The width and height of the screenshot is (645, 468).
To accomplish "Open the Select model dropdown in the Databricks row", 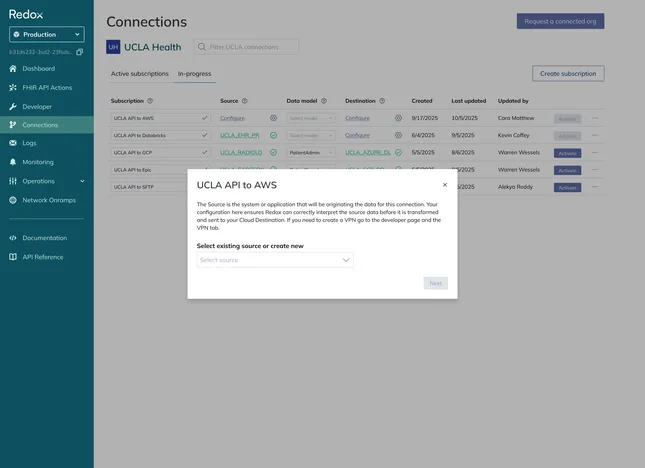I will (311, 135).
